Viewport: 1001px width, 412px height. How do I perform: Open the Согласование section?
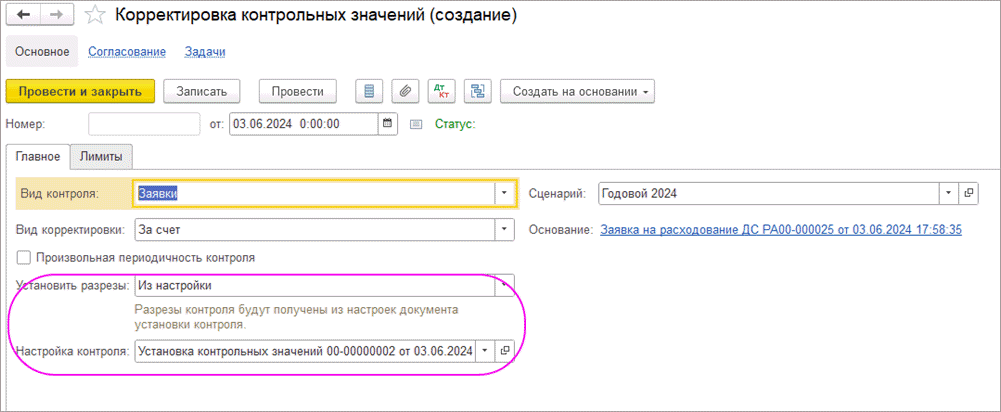point(126,51)
